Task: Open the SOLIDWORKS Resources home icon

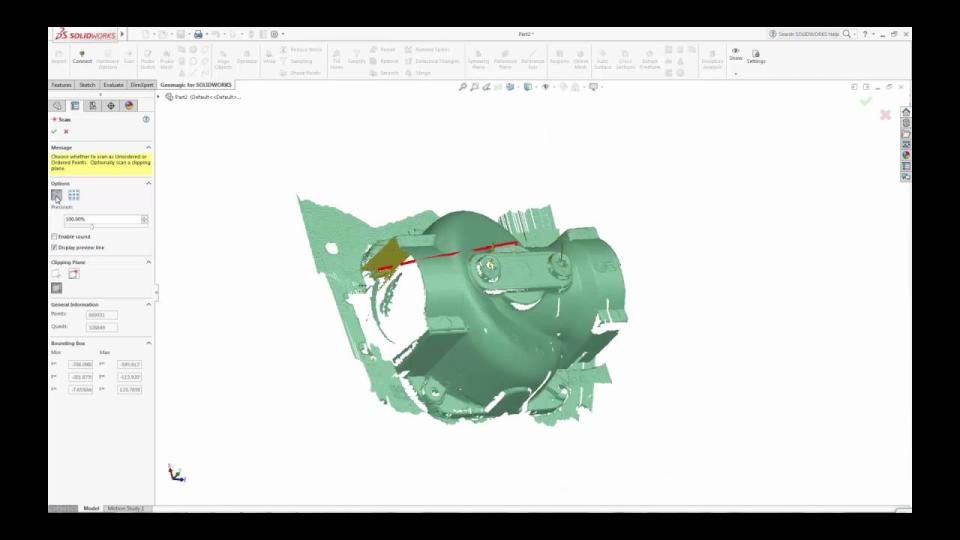Action: (906, 112)
